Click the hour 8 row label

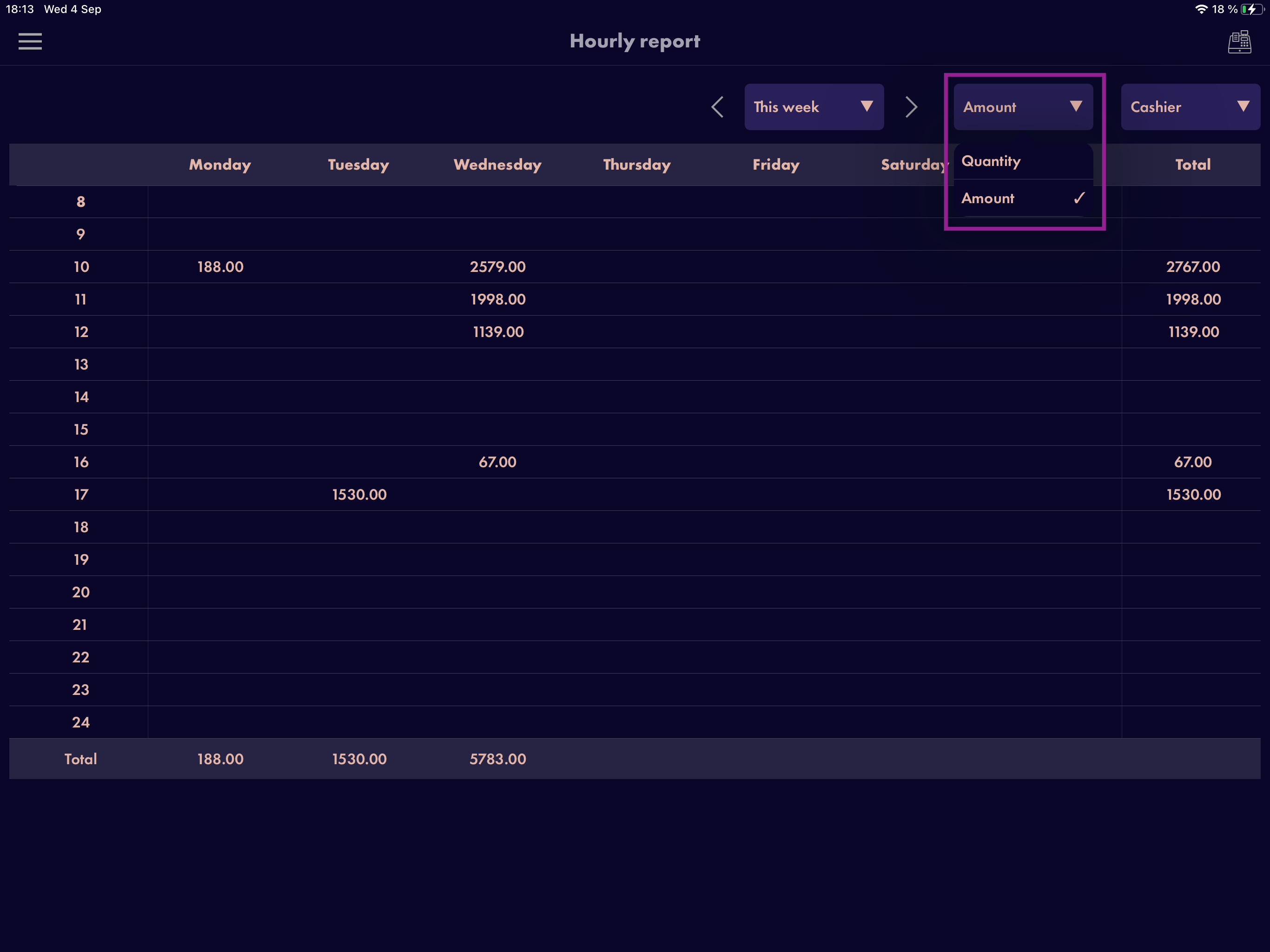coord(81,202)
